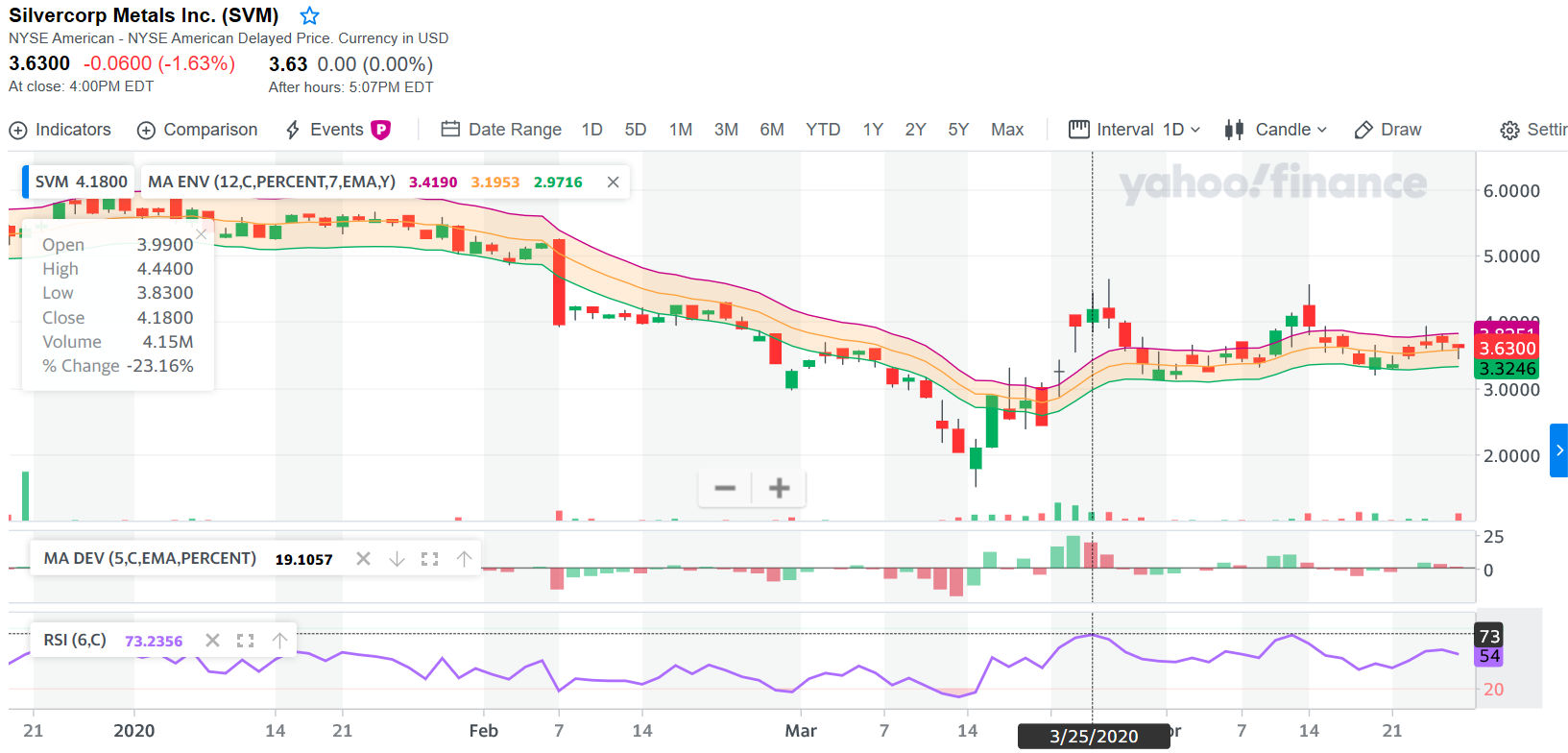Viewport: 1568px width, 753px height.
Task: Zoom out the chart with minus button
Action: tap(725, 488)
